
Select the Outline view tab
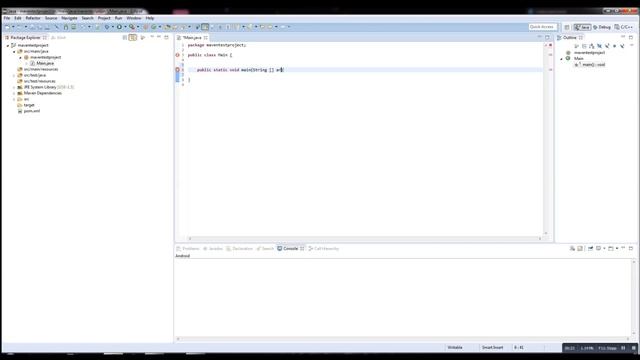coord(569,38)
